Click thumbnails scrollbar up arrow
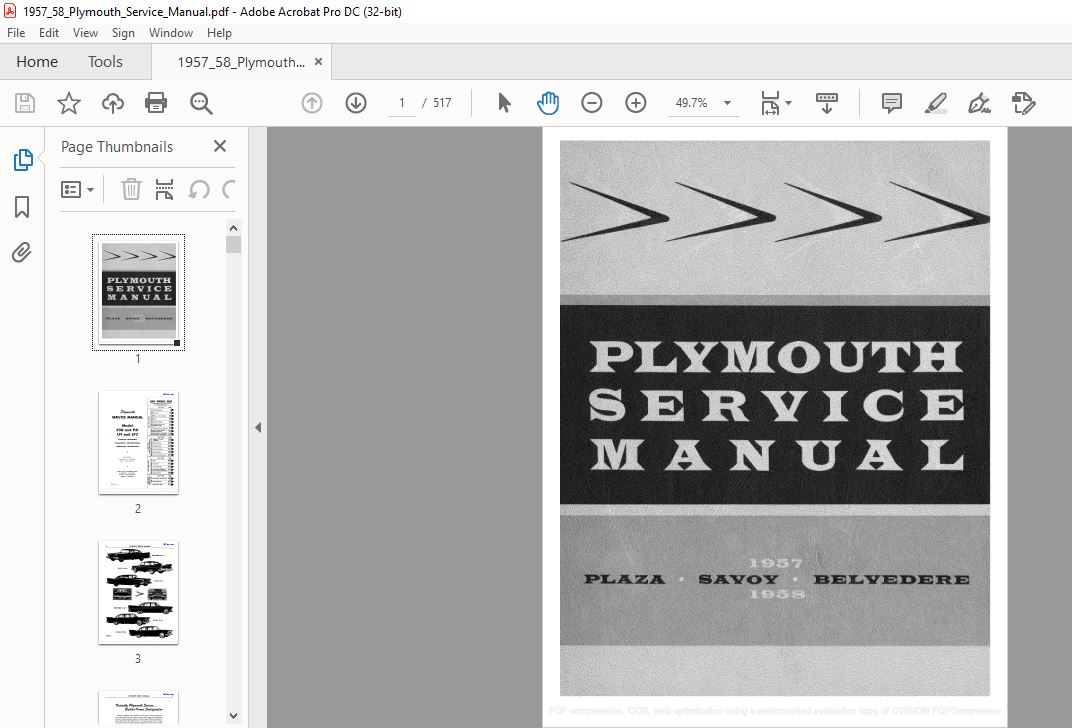 [x=234, y=228]
